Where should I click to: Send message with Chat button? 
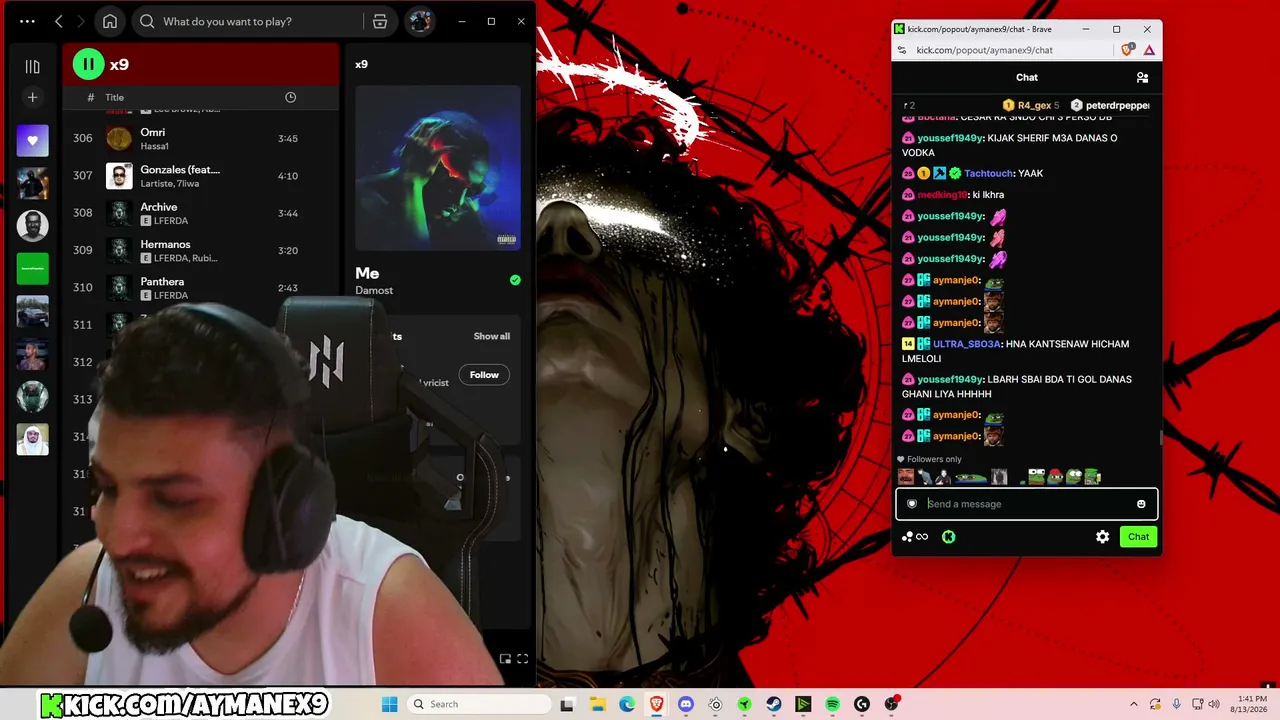click(x=1138, y=537)
